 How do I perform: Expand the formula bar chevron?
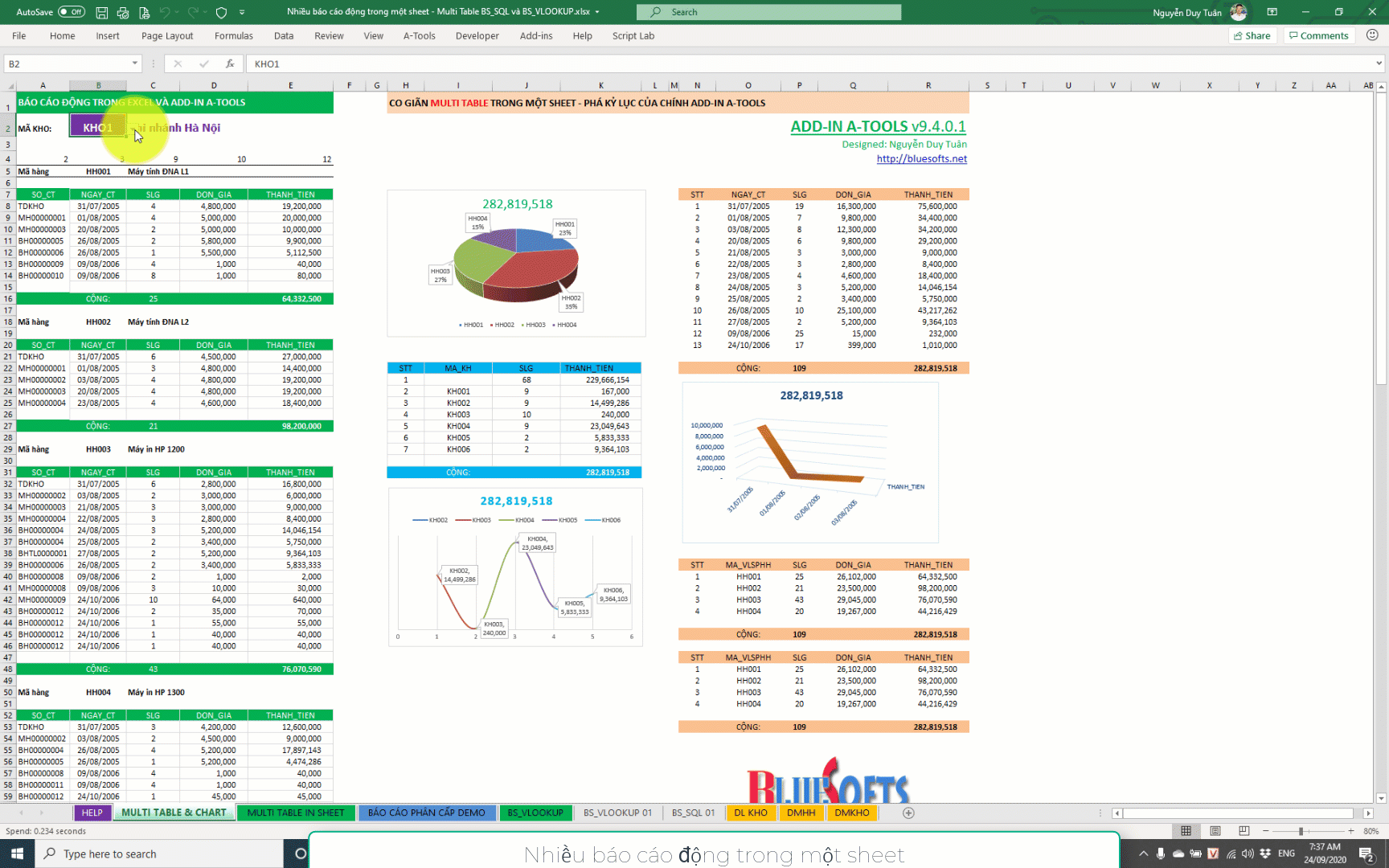pyautogui.click(x=1379, y=63)
